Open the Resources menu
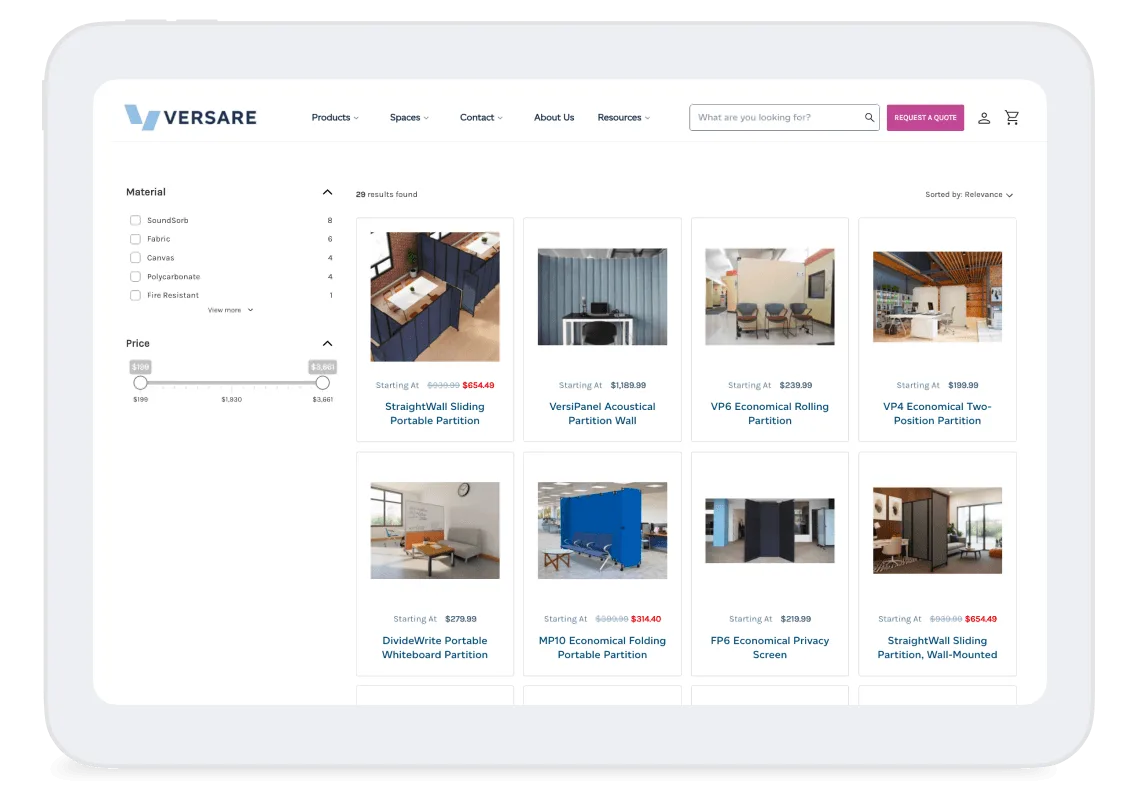Screen dimensions: 1139x803 [624, 118]
